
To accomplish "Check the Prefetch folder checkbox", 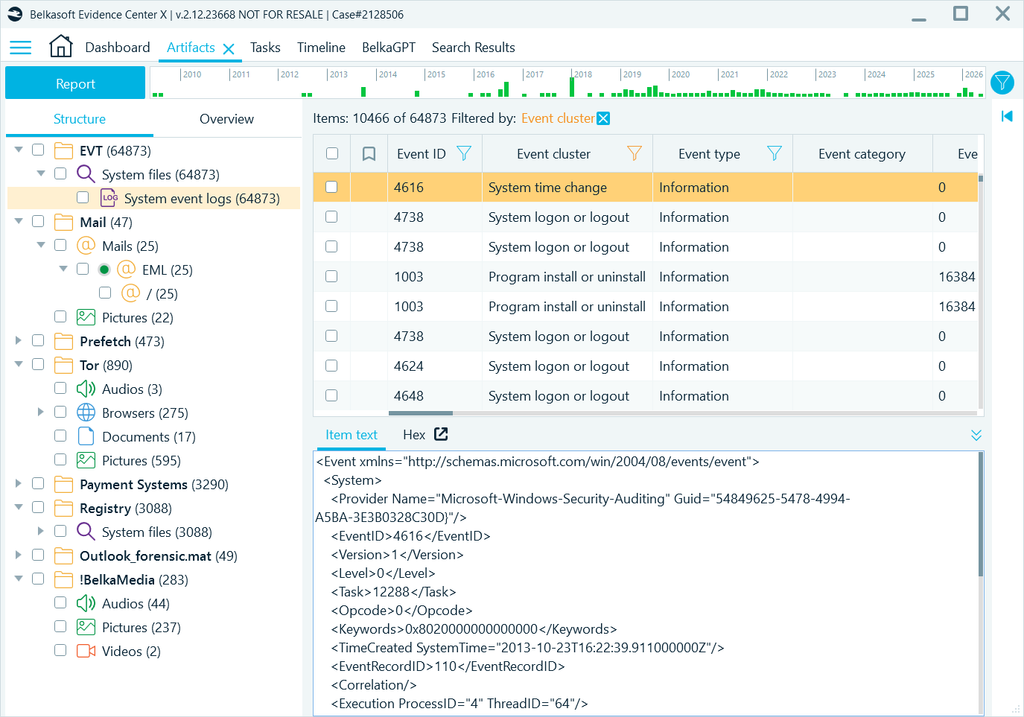I will click(x=39, y=341).
